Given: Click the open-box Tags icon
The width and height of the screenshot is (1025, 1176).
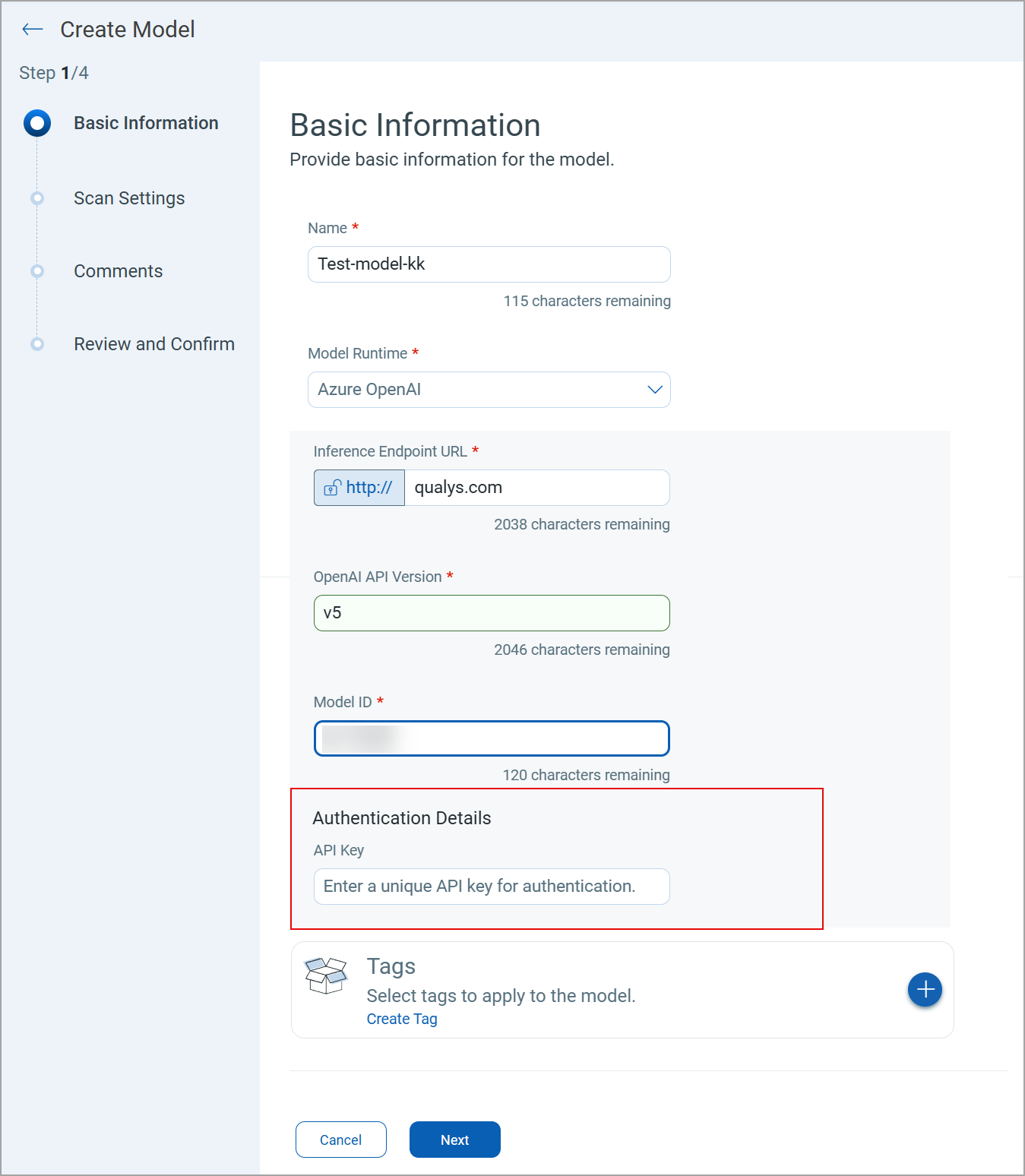Looking at the screenshot, I should click(x=326, y=975).
